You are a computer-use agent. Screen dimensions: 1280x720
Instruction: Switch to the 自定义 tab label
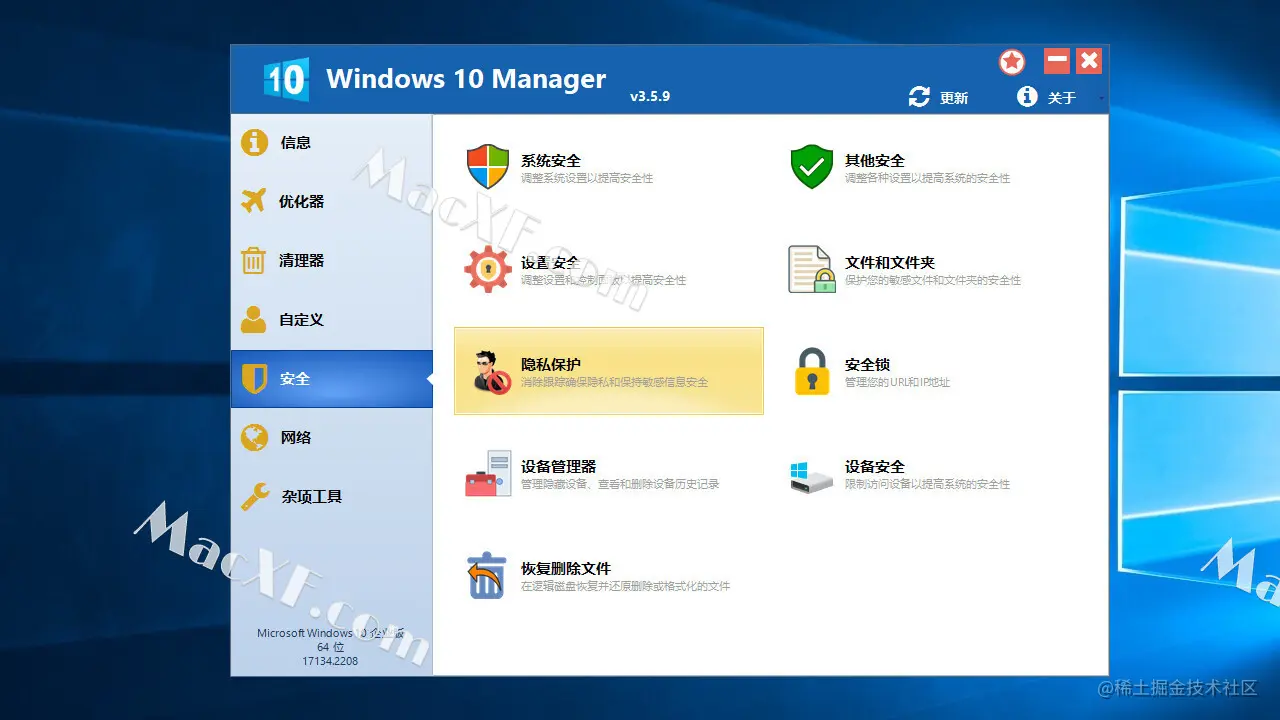click(302, 320)
